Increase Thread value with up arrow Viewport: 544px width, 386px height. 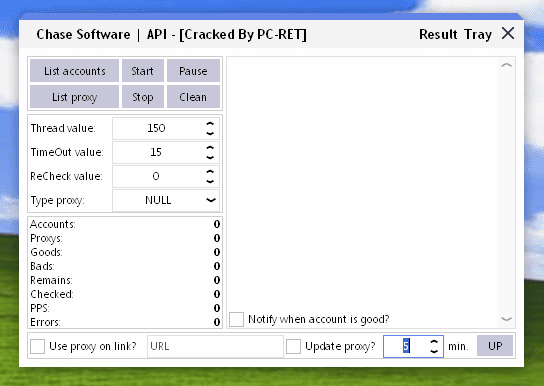[210, 124]
